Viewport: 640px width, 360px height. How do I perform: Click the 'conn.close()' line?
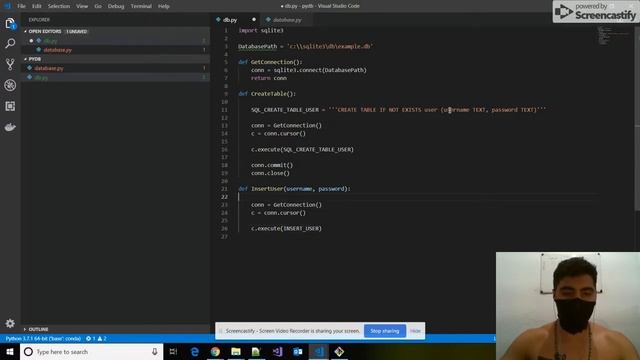(x=270, y=173)
